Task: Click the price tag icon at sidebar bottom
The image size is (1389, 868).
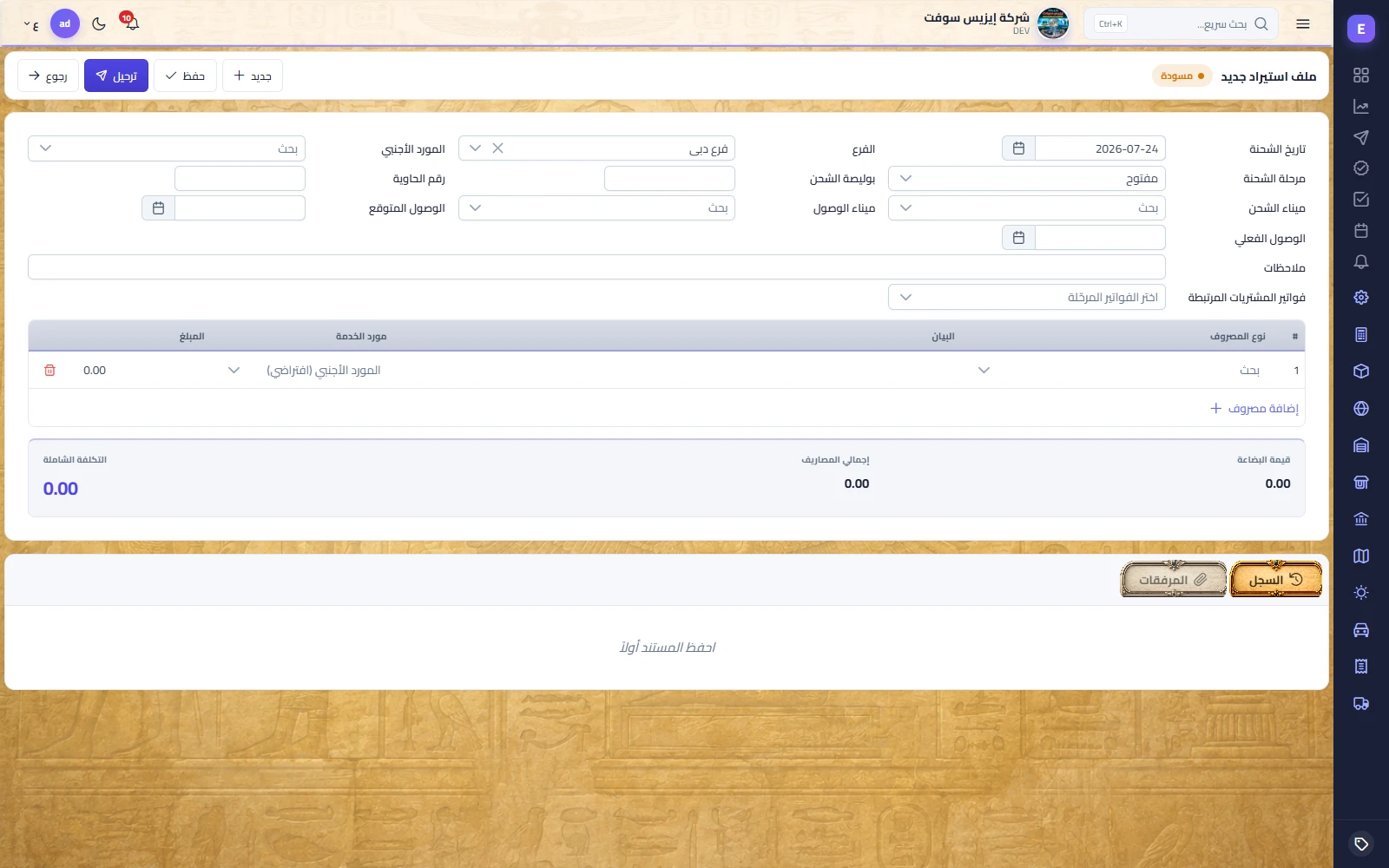Action: (x=1360, y=844)
